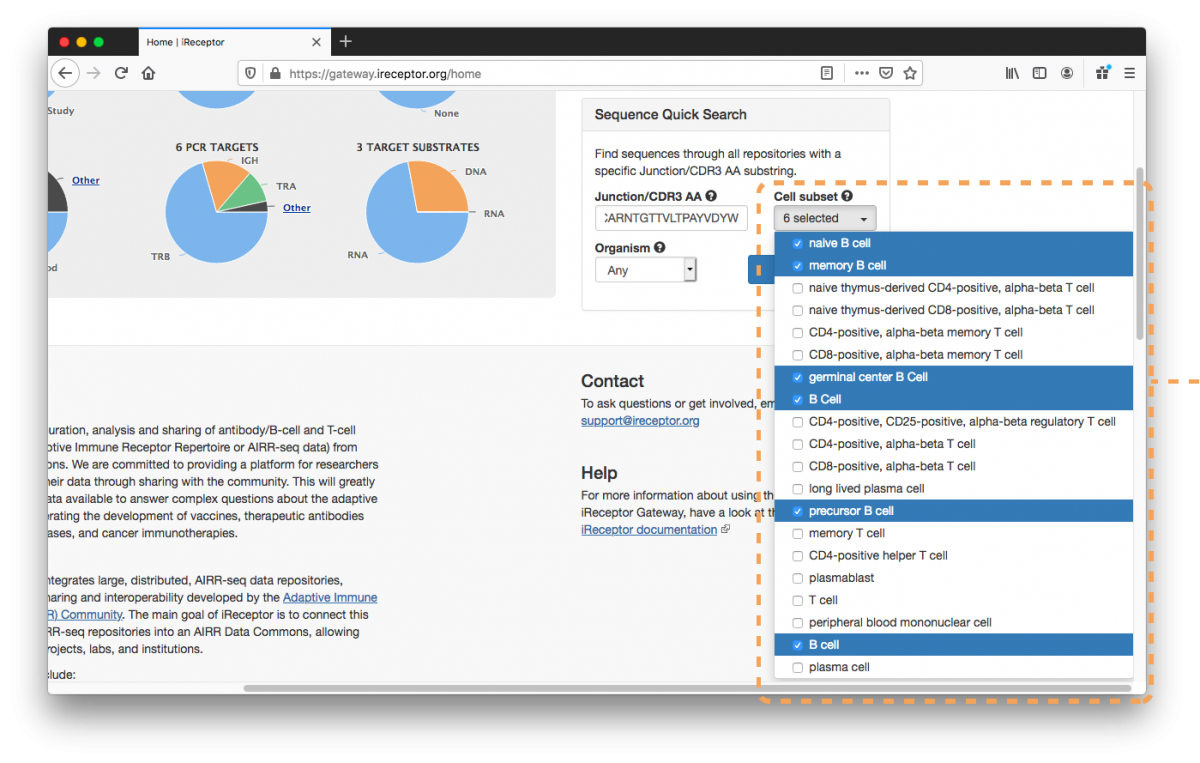Click the browser forward arrow
Viewport: 1200px width, 763px height.
[x=94, y=73]
